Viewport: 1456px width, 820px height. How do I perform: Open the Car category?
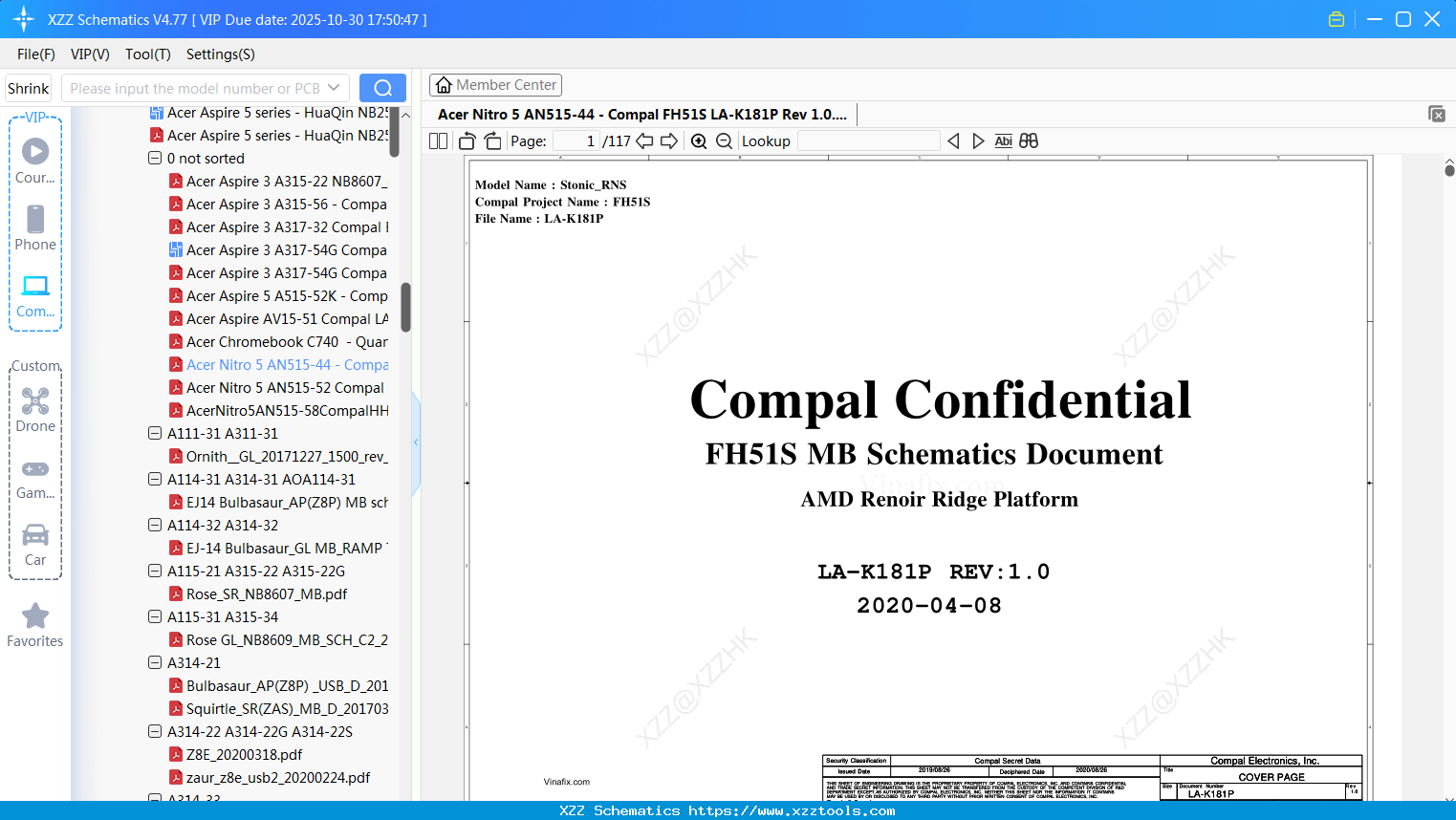[x=35, y=545]
